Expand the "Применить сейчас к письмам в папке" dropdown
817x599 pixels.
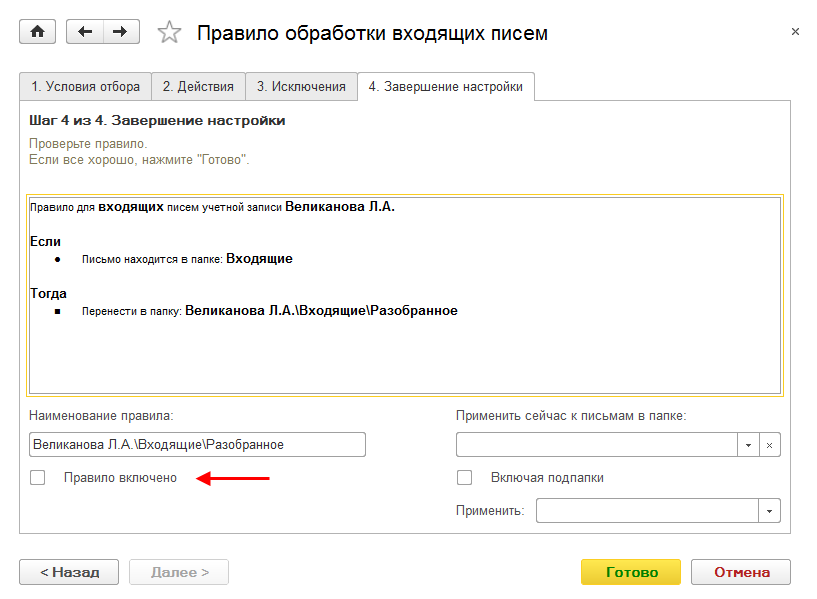(749, 444)
